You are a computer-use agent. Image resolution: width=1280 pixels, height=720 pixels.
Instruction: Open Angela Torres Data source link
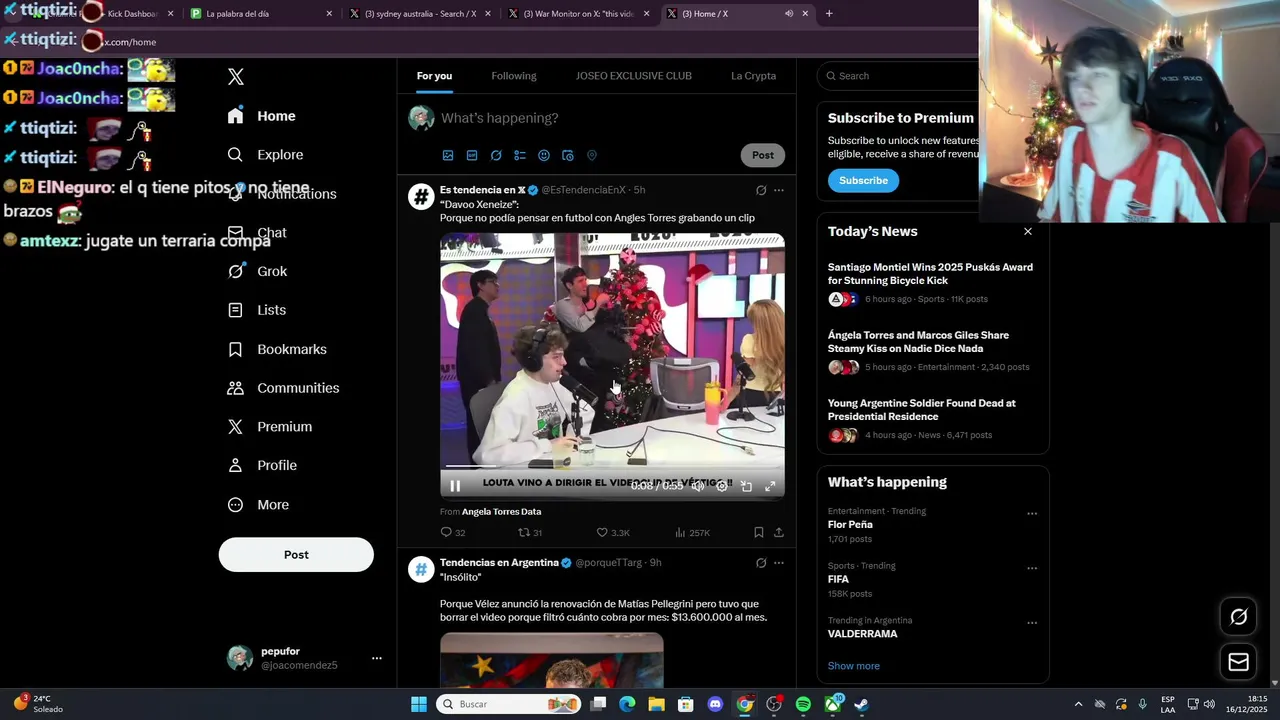(x=501, y=512)
